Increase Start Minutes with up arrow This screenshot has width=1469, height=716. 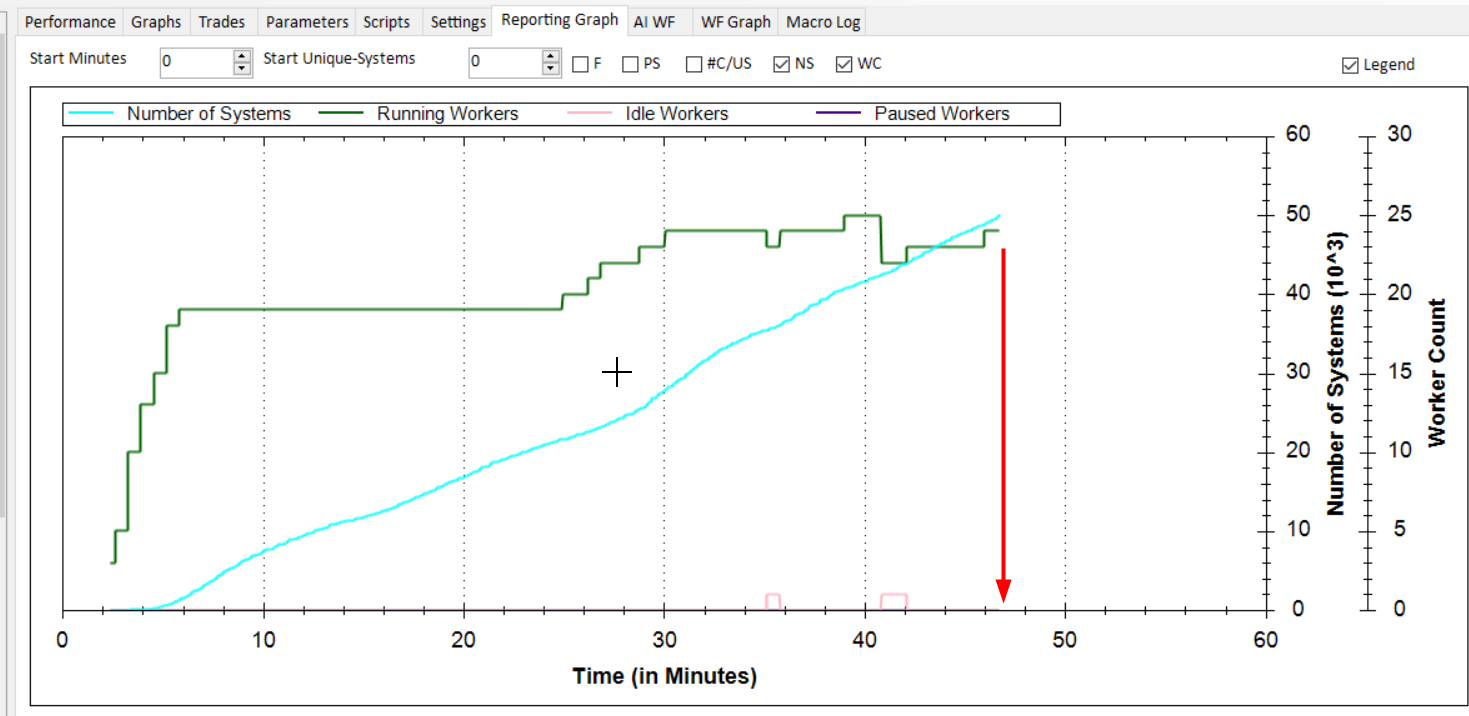click(242, 56)
